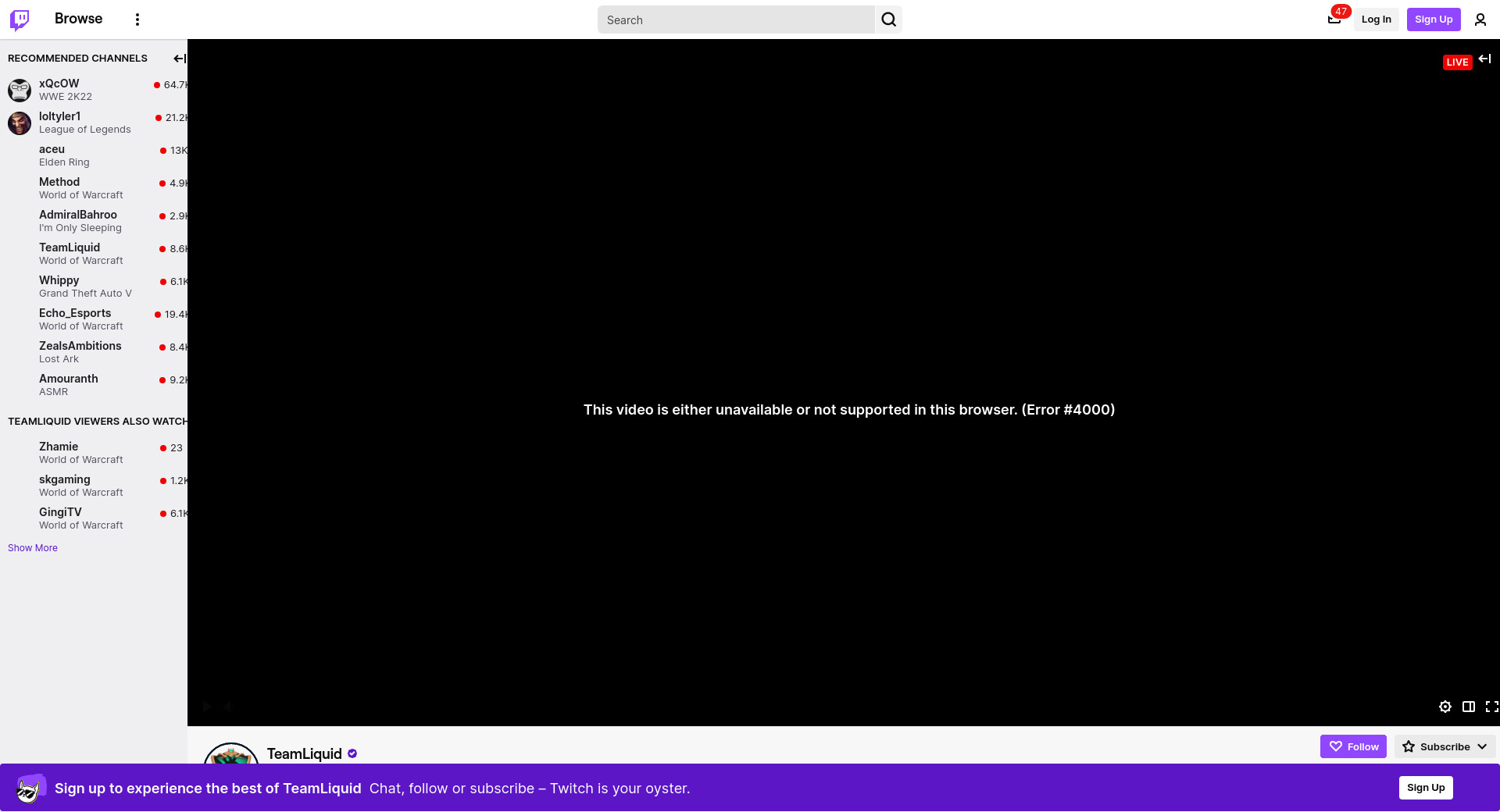Enter fullscreen video mode
The height and width of the screenshot is (812, 1500).
tap(1491, 707)
